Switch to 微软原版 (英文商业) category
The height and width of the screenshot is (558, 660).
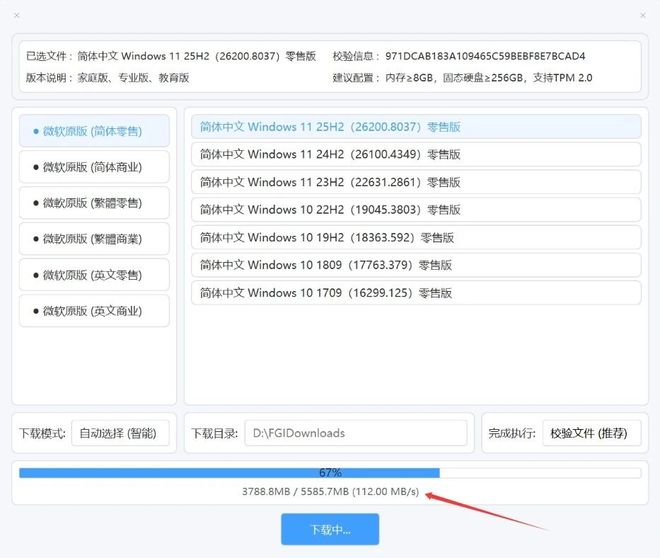(94, 311)
